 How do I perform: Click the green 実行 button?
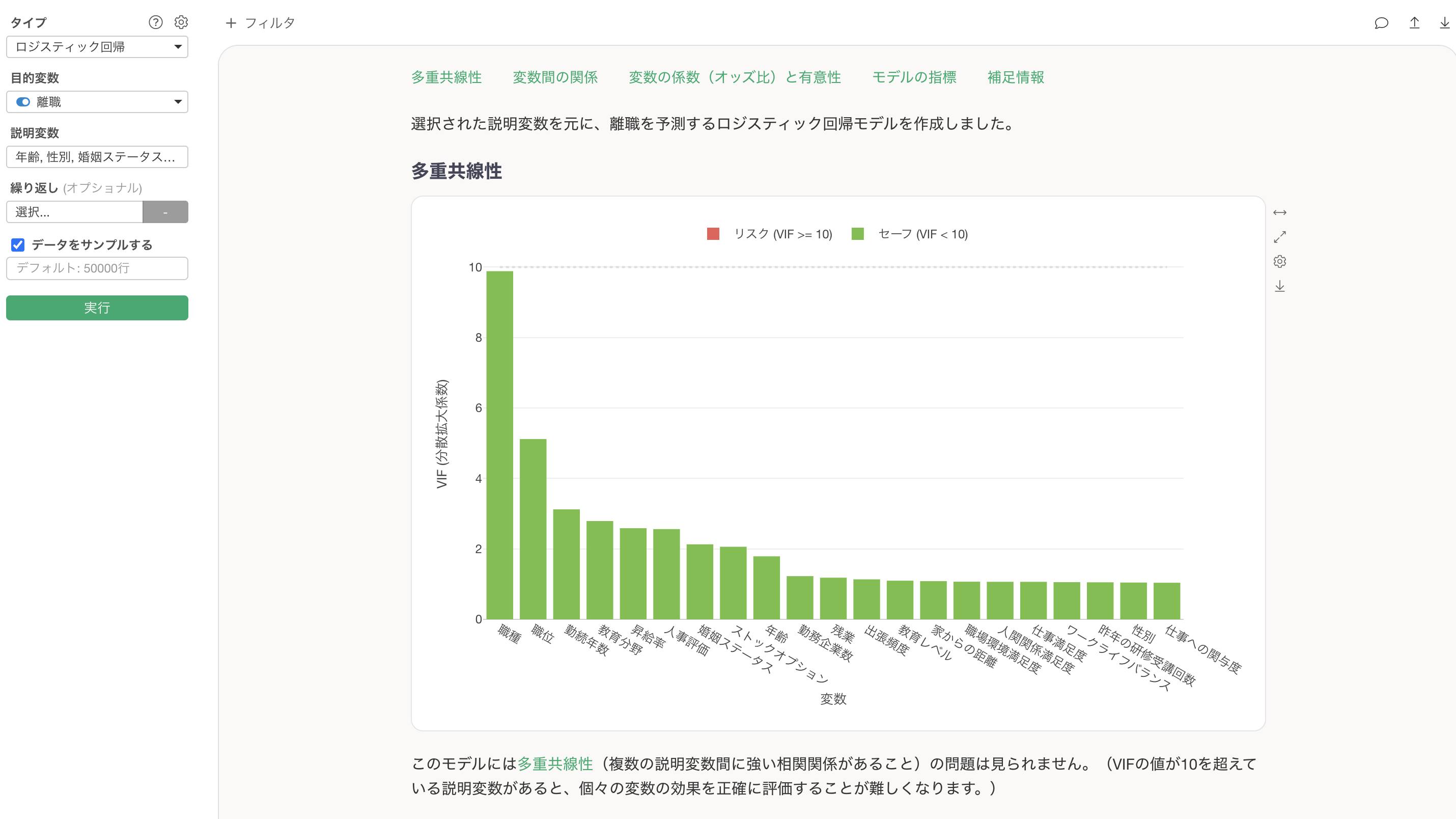[97, 308]
